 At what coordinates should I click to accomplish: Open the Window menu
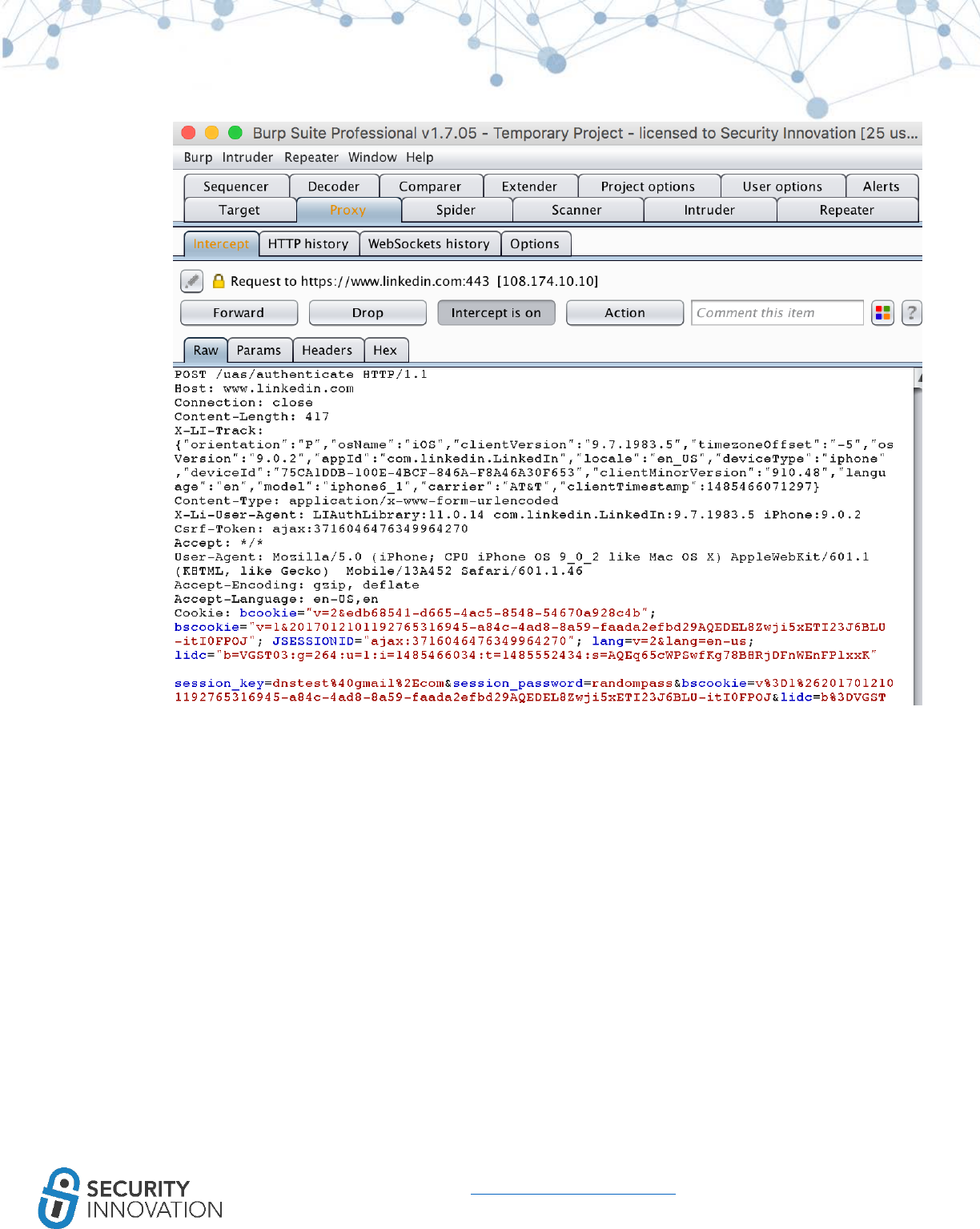coord(372,158)
